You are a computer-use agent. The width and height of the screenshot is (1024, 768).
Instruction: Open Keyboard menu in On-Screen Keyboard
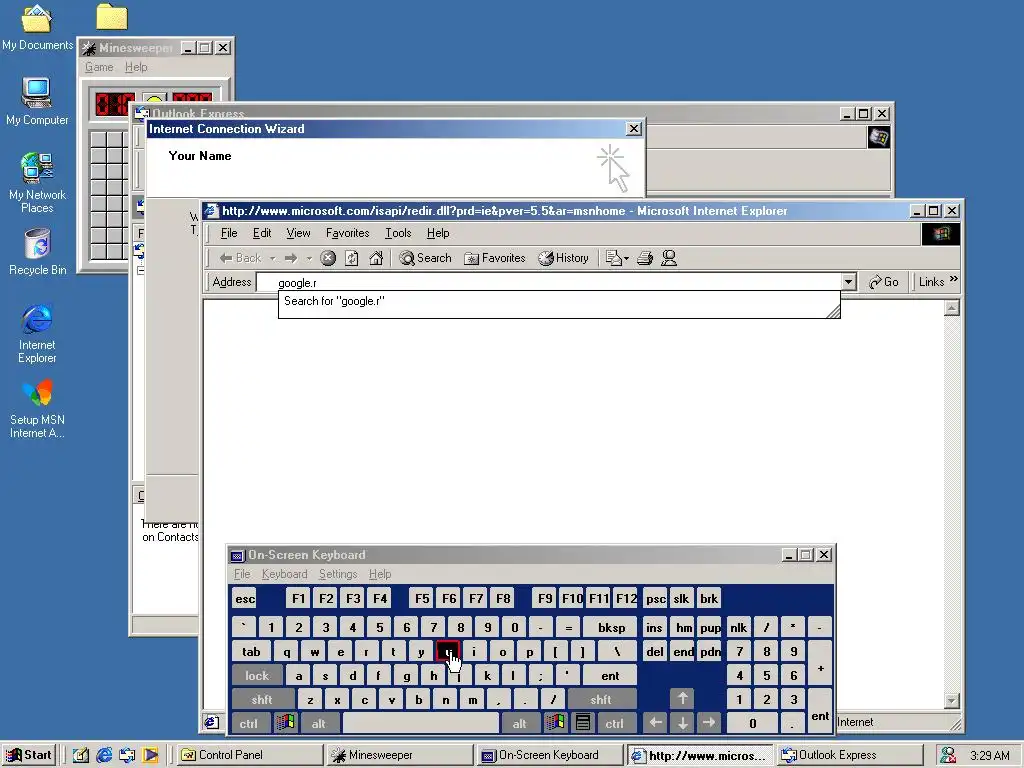pyautogui.click(x=284, y=574)
